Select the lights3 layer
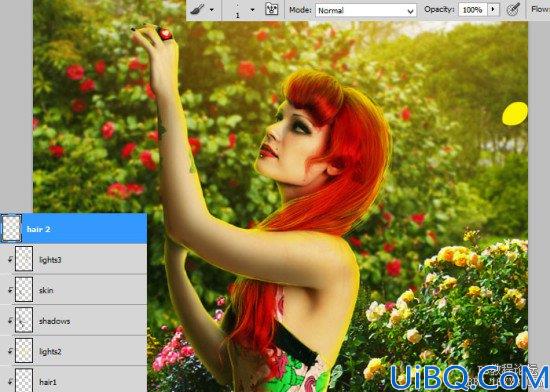 [x=73, y=259]
